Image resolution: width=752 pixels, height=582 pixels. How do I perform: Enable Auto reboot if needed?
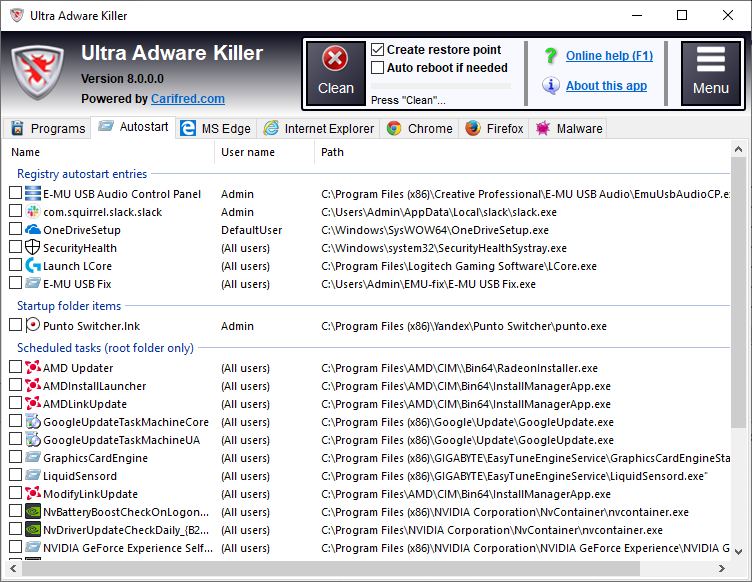[x=377, y=67]
